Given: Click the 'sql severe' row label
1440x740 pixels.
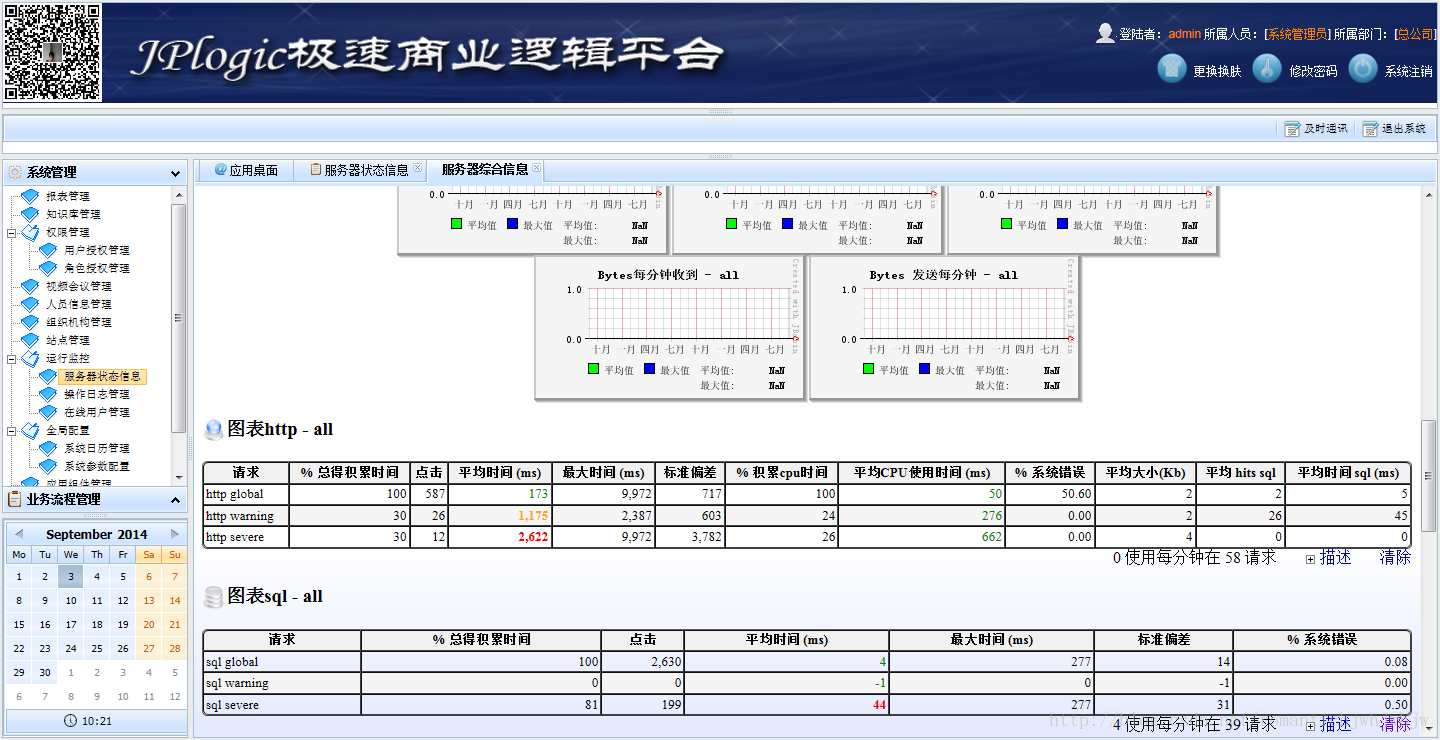Looking at the screenshot, I should tap(232, 706).
